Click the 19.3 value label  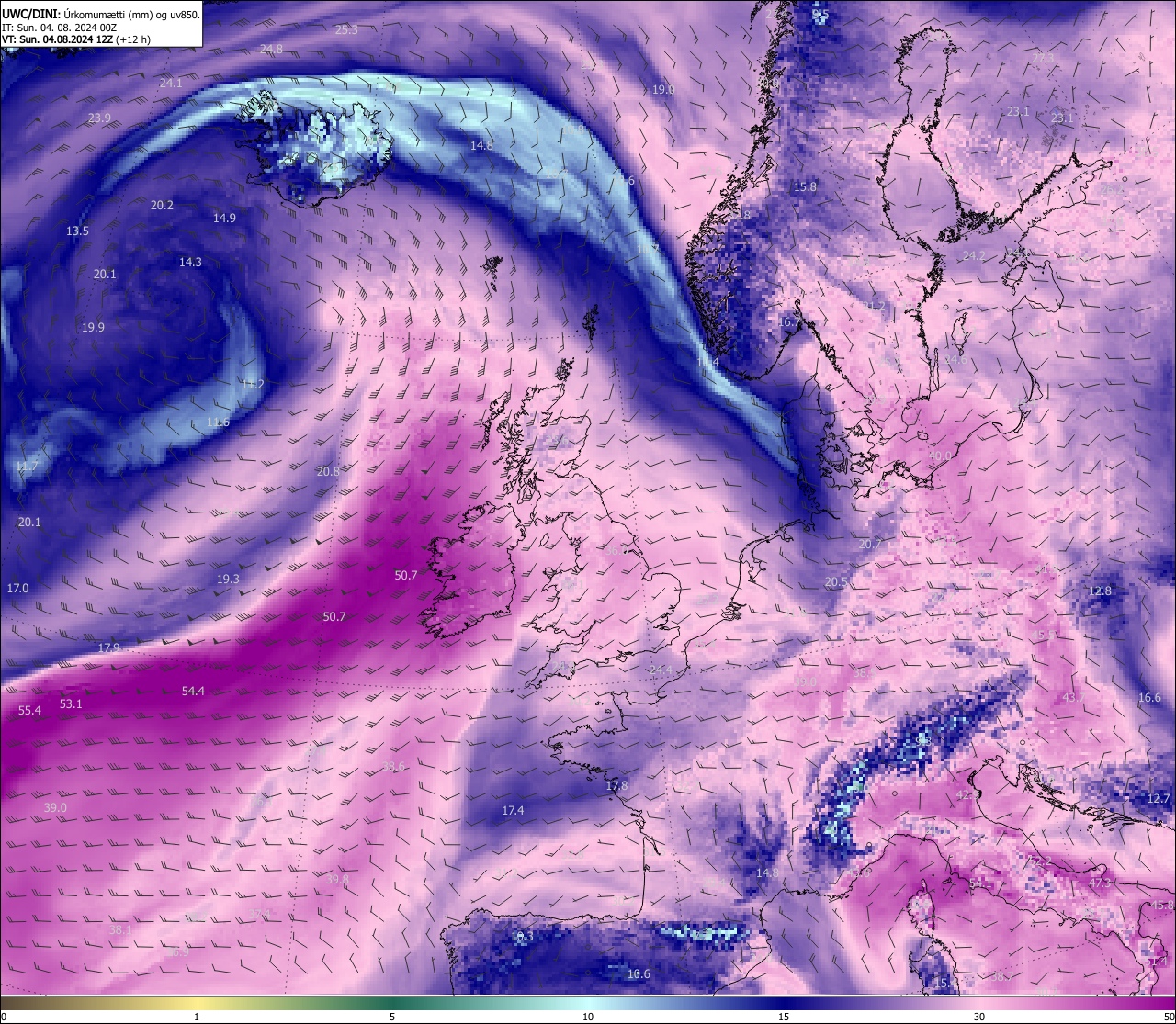coord(228,579)
